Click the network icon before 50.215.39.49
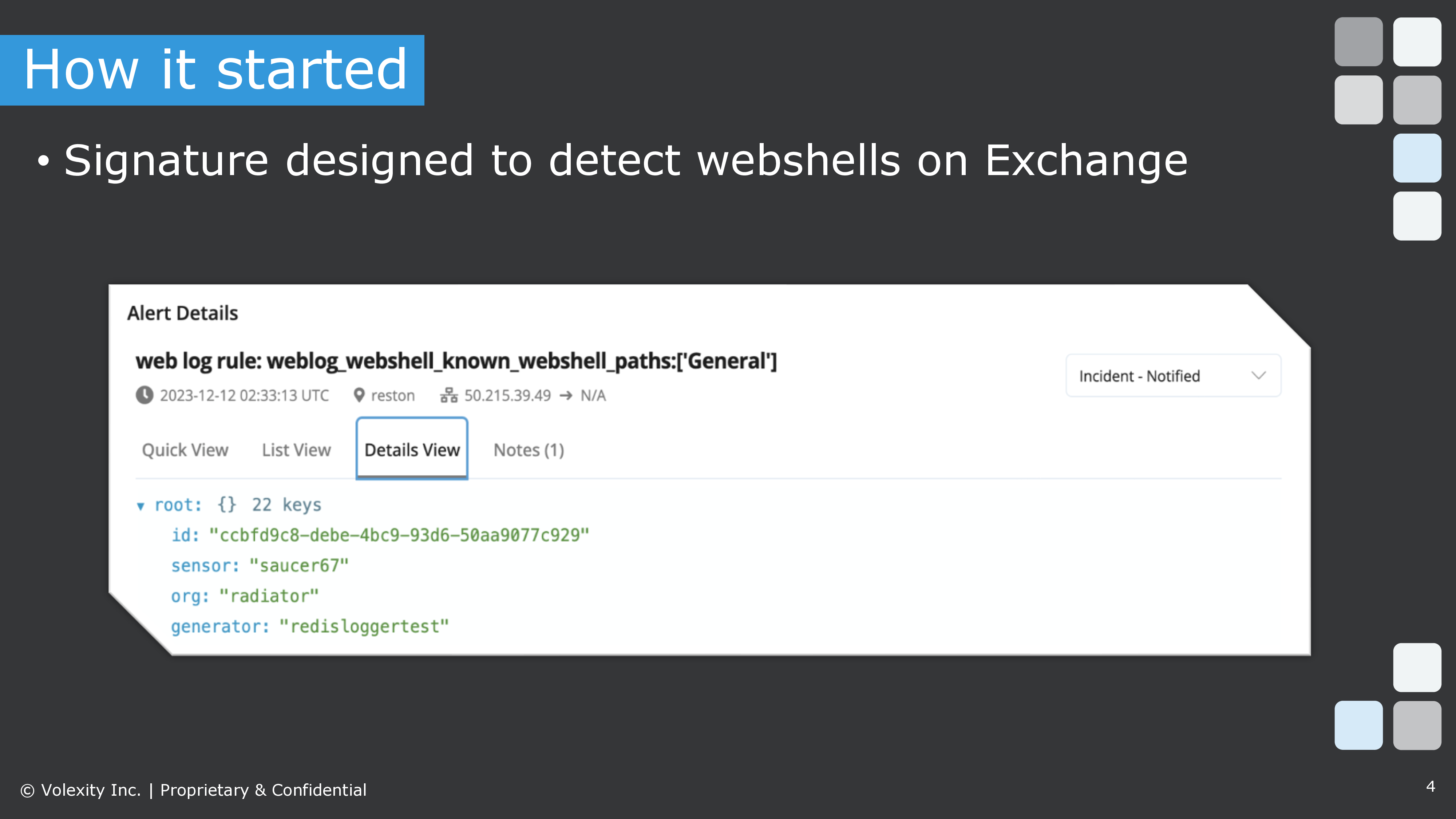The height and width of the screenshot is (819, 1456). [449, 395]
